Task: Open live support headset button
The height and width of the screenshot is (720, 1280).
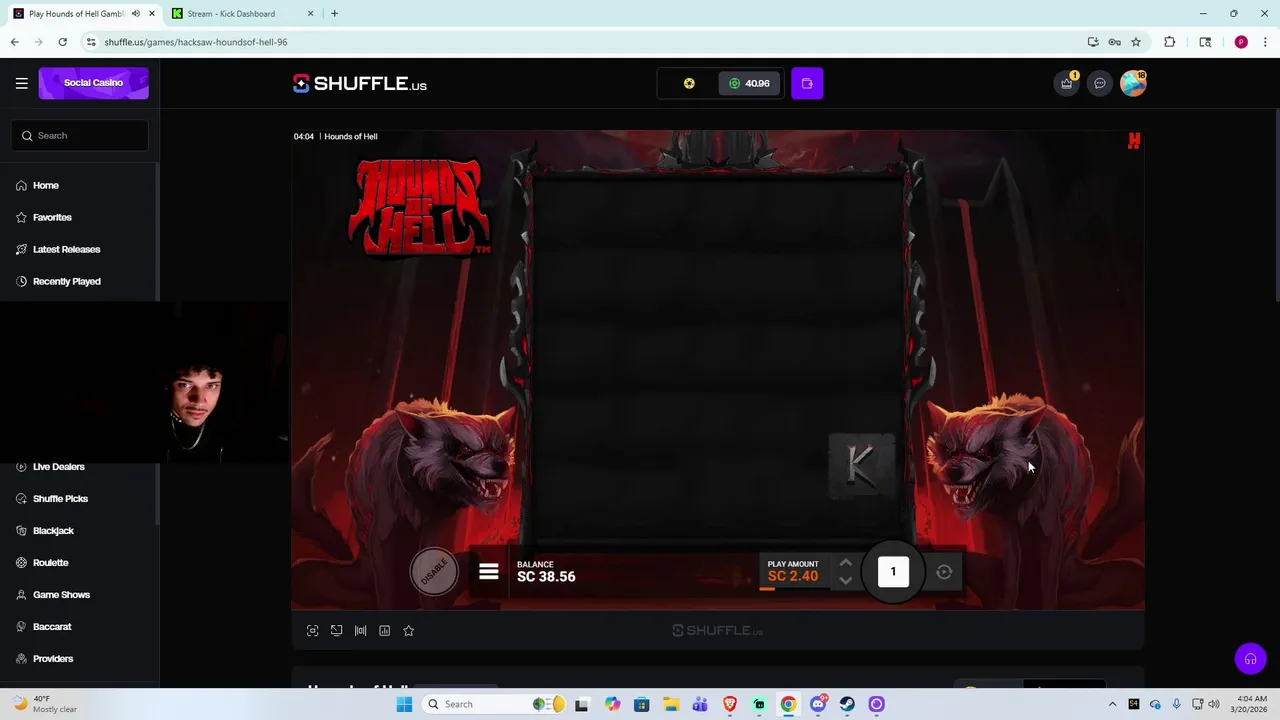Action: [x=1250, y=659]
